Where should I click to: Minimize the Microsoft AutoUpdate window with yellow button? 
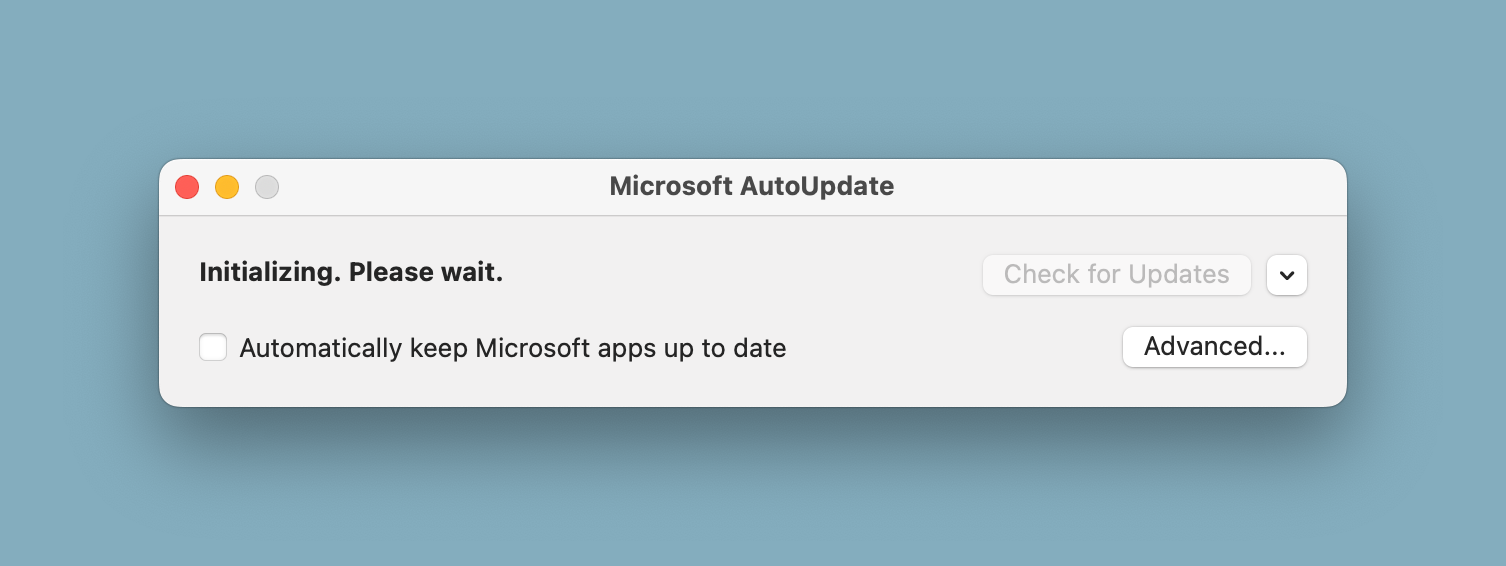(227, 187)
